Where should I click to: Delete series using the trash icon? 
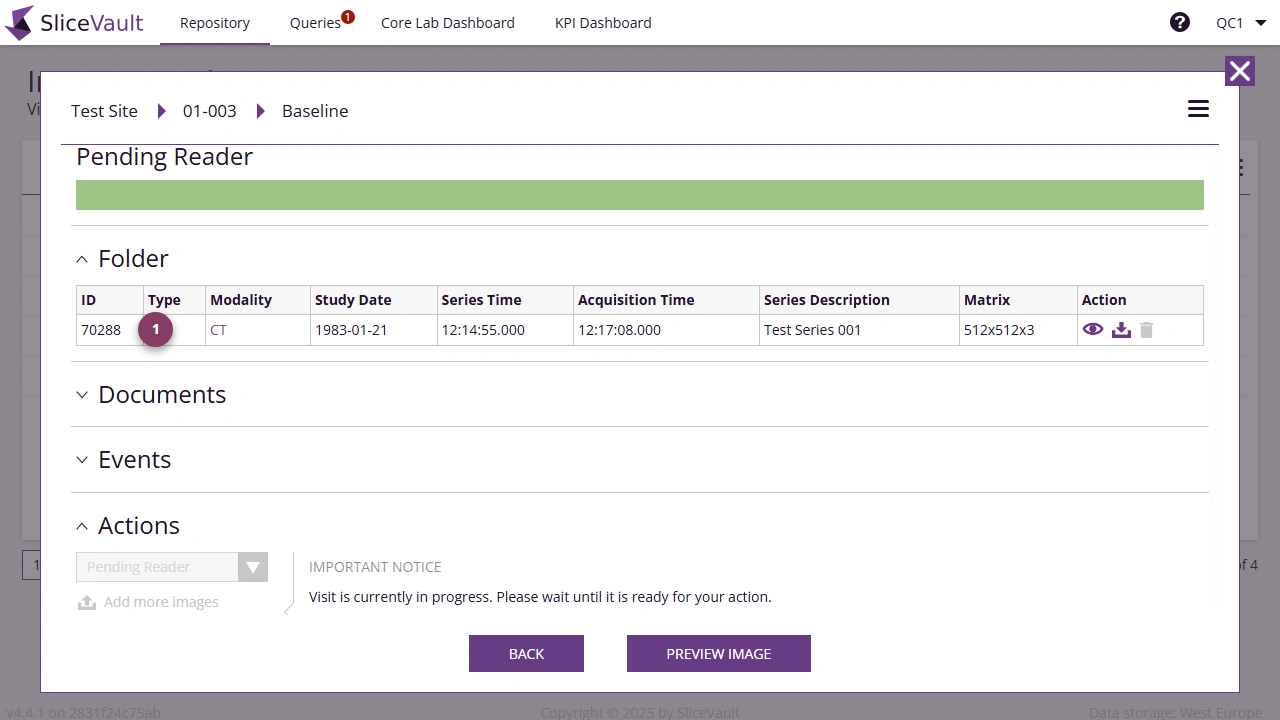tap(1146, 329)
